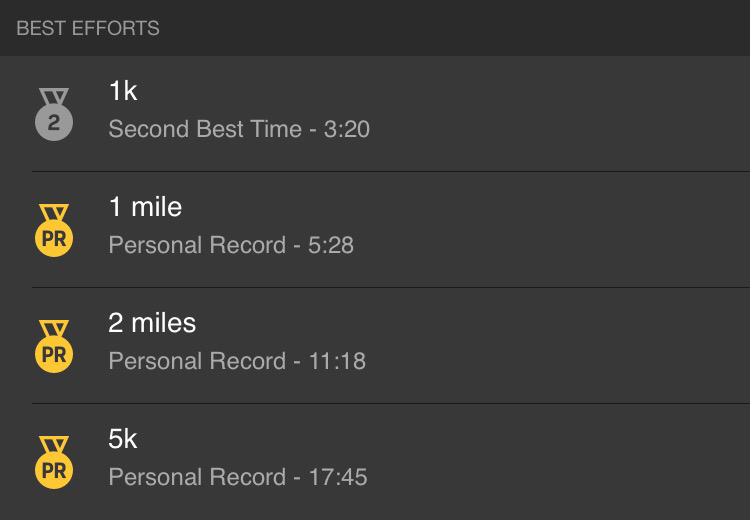Tap the silver second-place medal icon
The width and height of the screenshot is (750, 520).
(54, 114)
